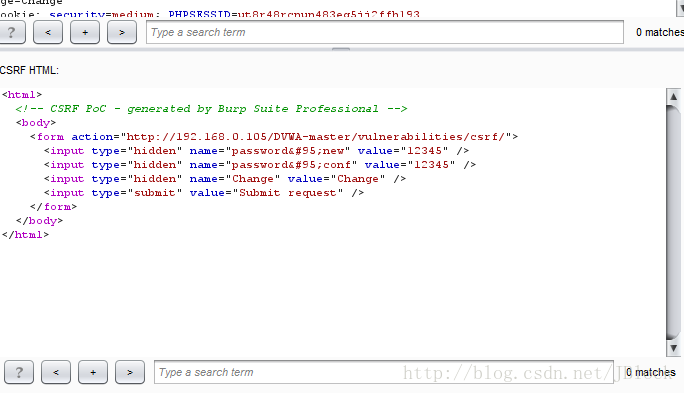The image size is (684, 393).
Task: Click the pane splitter handle above CSRF HTML
Action: [341, 49]
